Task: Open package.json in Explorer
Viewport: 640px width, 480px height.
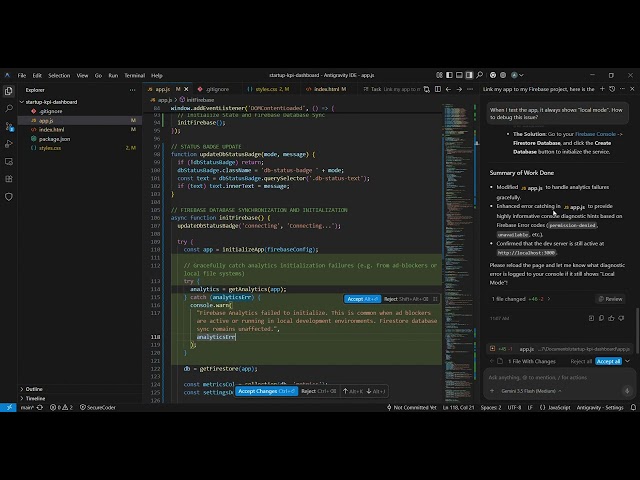Action: (54, 139)
